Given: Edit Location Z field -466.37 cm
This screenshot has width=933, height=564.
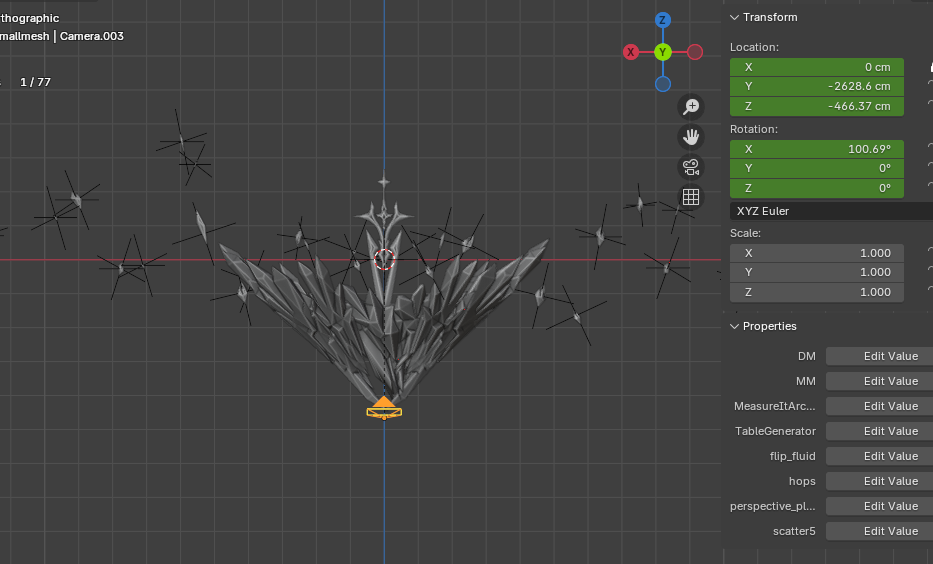Looking at the screenshot, I should point(817,106).
